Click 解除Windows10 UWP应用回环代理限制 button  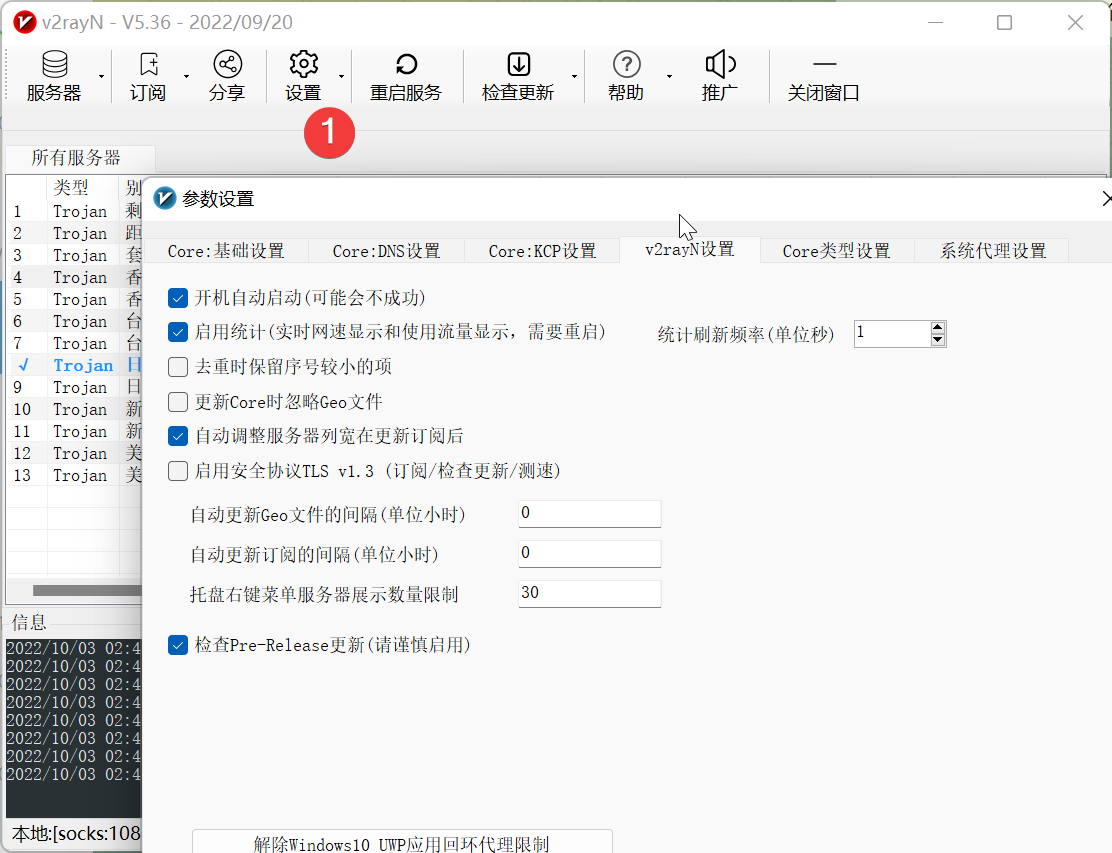point(401,844)
